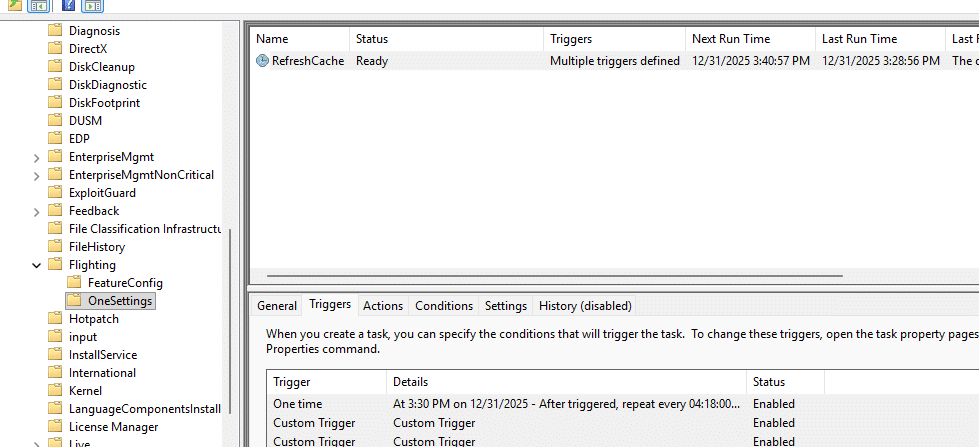Image resolution: width=979 pixels, height=447 pixels.
Task: Click the Show/Hide Action Pane toolbar icon
Action: coord(92,6)
